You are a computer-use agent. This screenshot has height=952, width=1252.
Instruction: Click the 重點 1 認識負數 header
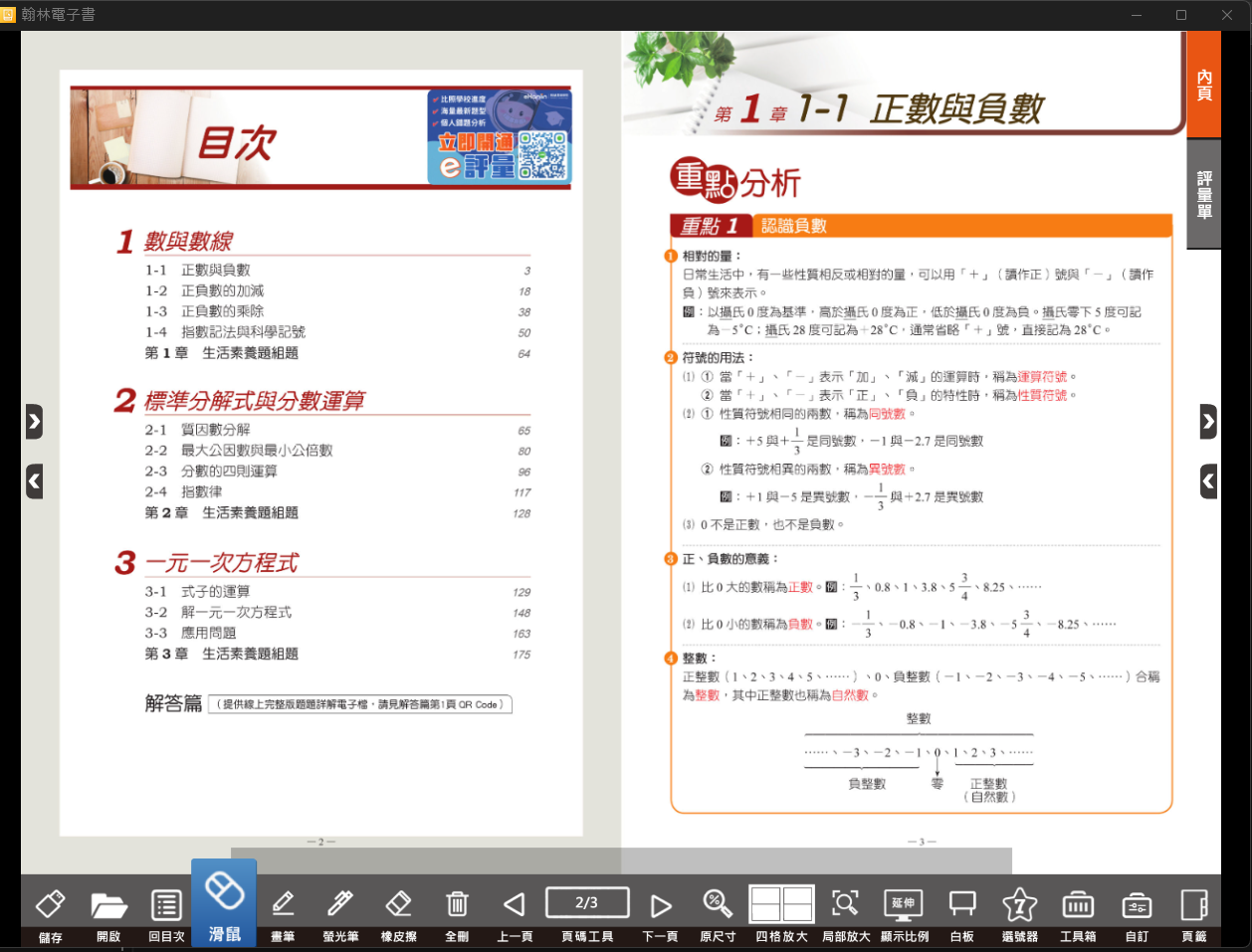coord(921,226)
